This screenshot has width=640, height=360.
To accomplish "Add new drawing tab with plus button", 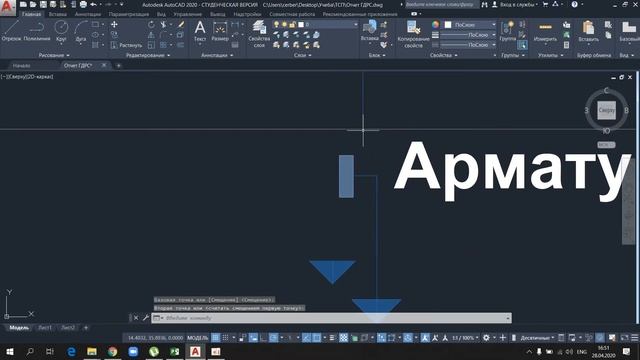I will 118,65.
